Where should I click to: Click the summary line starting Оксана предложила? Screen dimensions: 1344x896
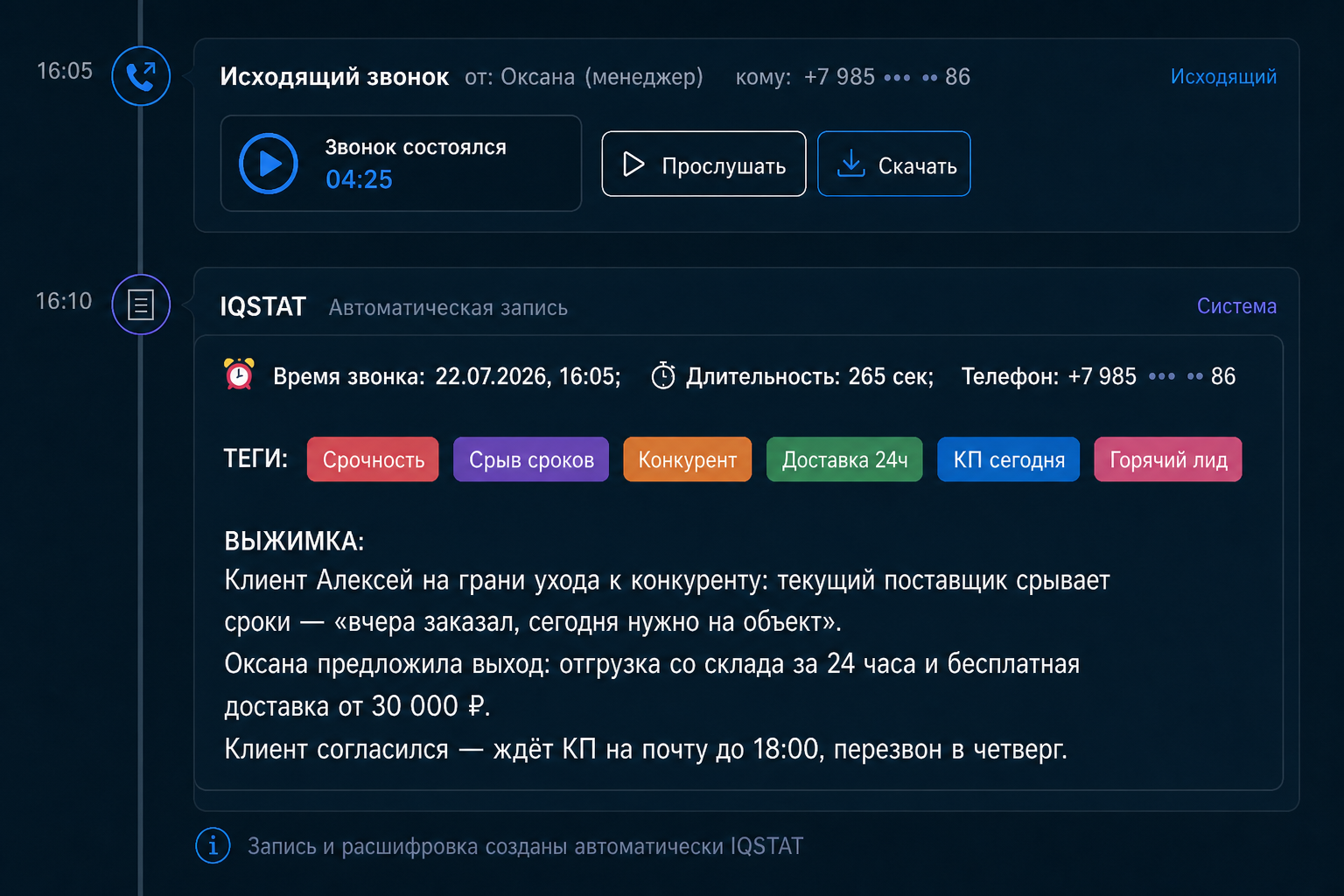(652, 664)
